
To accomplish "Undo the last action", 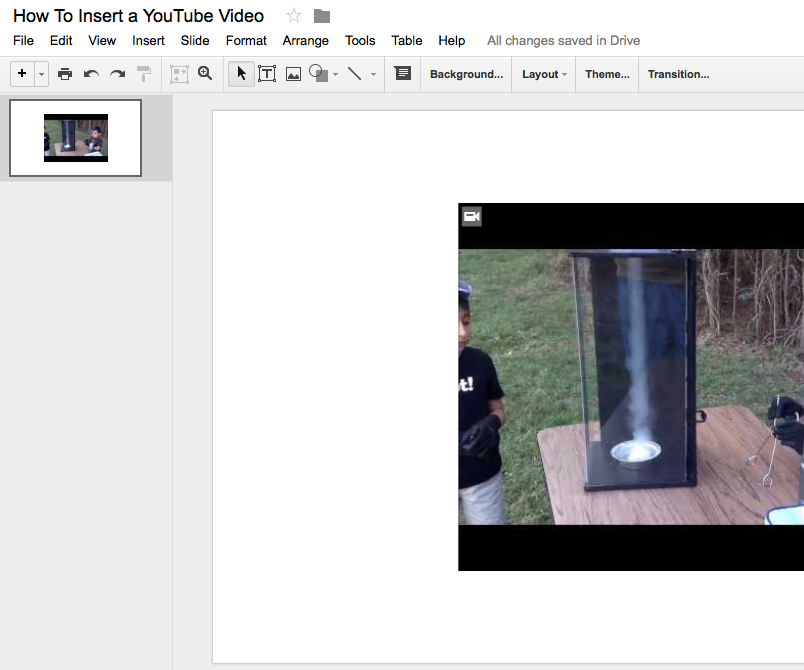I will click(x=91, y=73).
